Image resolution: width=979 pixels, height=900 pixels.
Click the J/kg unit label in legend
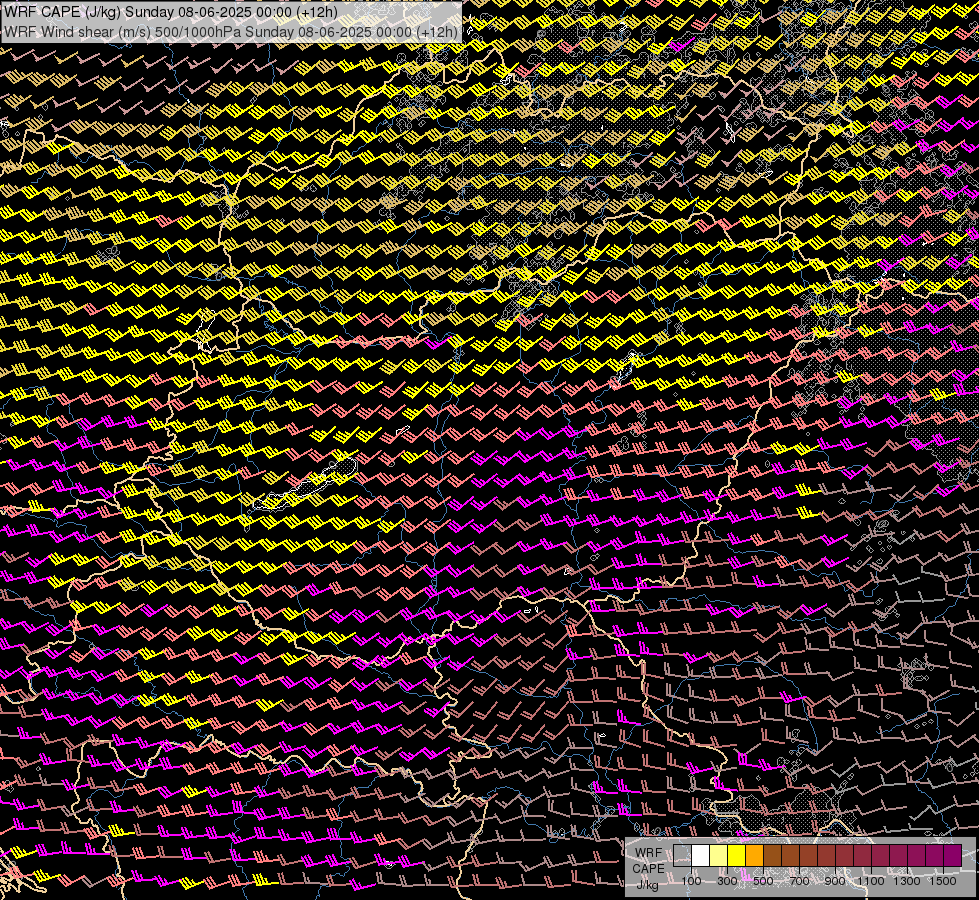[647, 885]
